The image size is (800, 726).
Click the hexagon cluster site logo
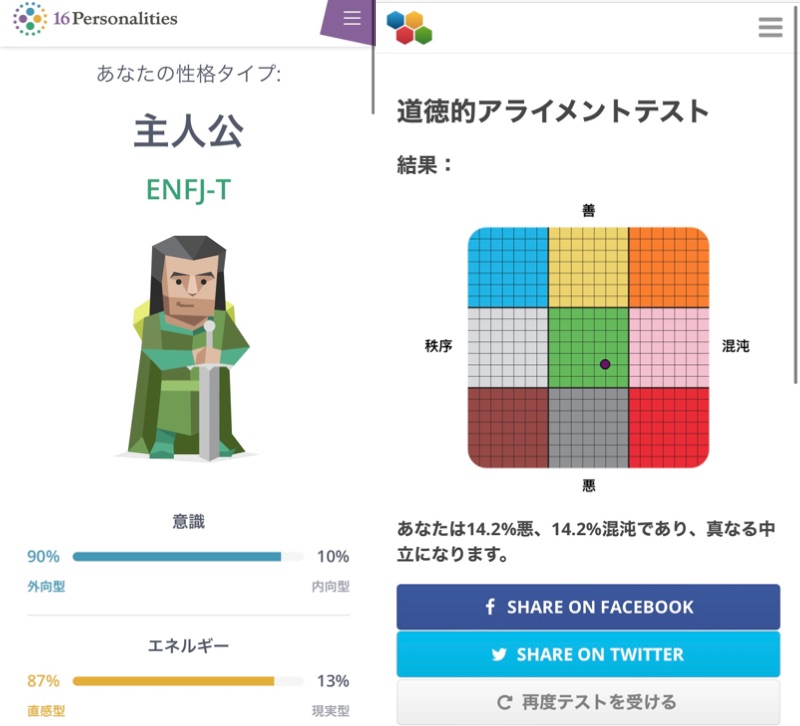[409, 27]
